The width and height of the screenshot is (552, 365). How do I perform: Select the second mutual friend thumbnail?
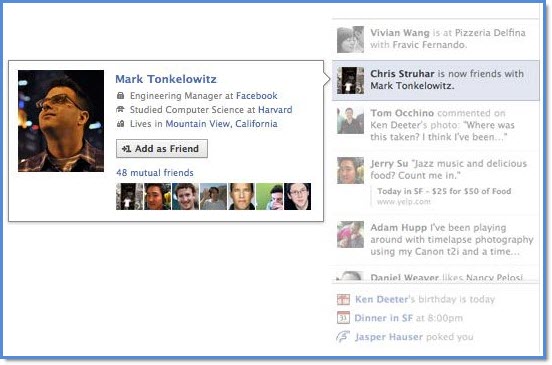coord(157,196)
